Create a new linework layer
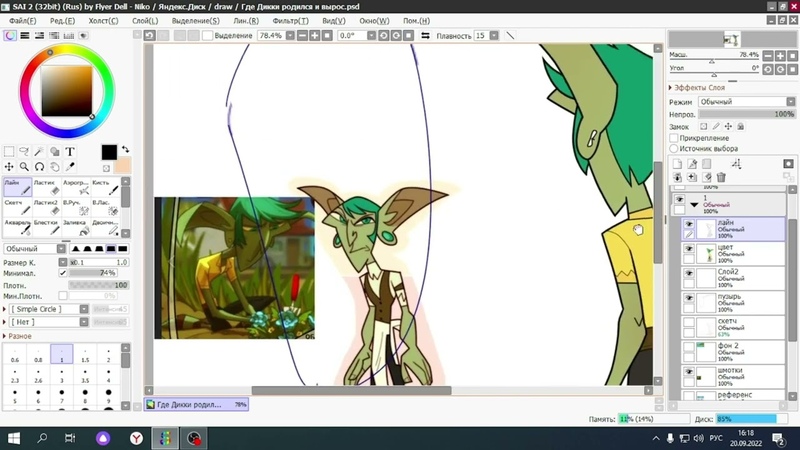The height and width of the screenshot is (450, 800). click(x=692, y=164)
